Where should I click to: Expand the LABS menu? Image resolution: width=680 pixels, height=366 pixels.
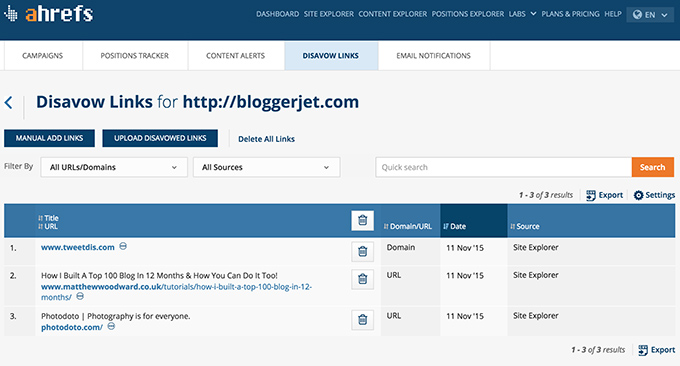(522, 14)
